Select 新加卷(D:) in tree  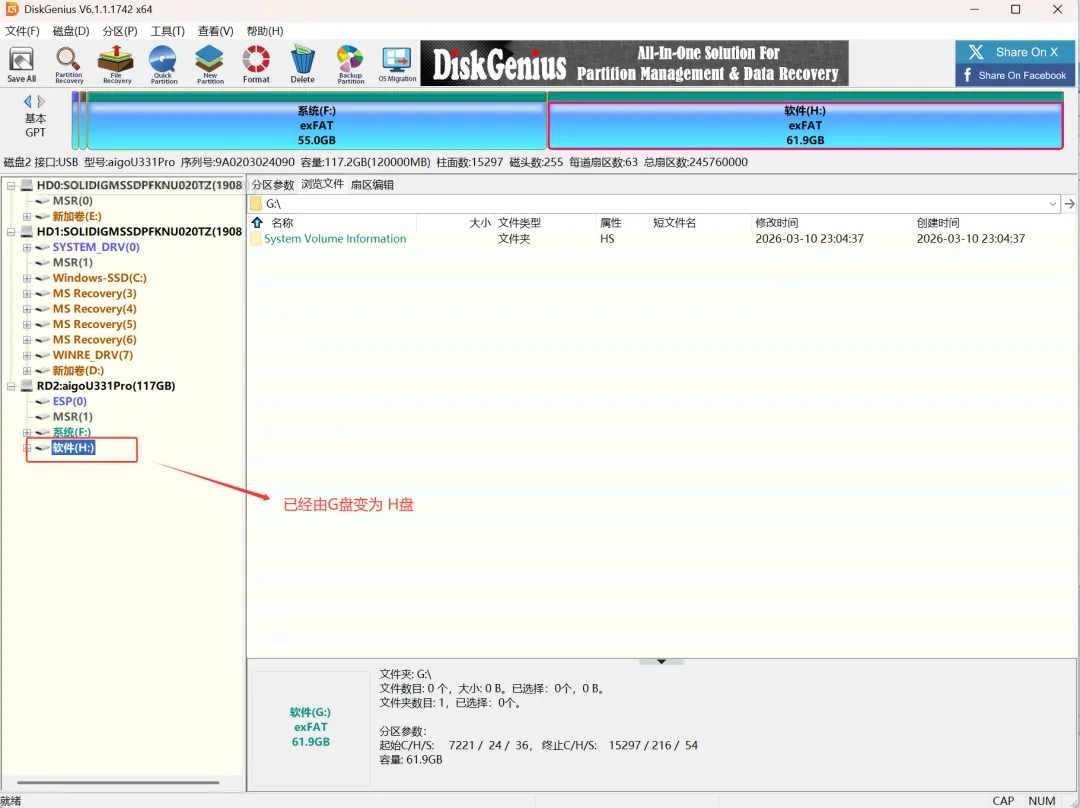[x=78, y=371]
